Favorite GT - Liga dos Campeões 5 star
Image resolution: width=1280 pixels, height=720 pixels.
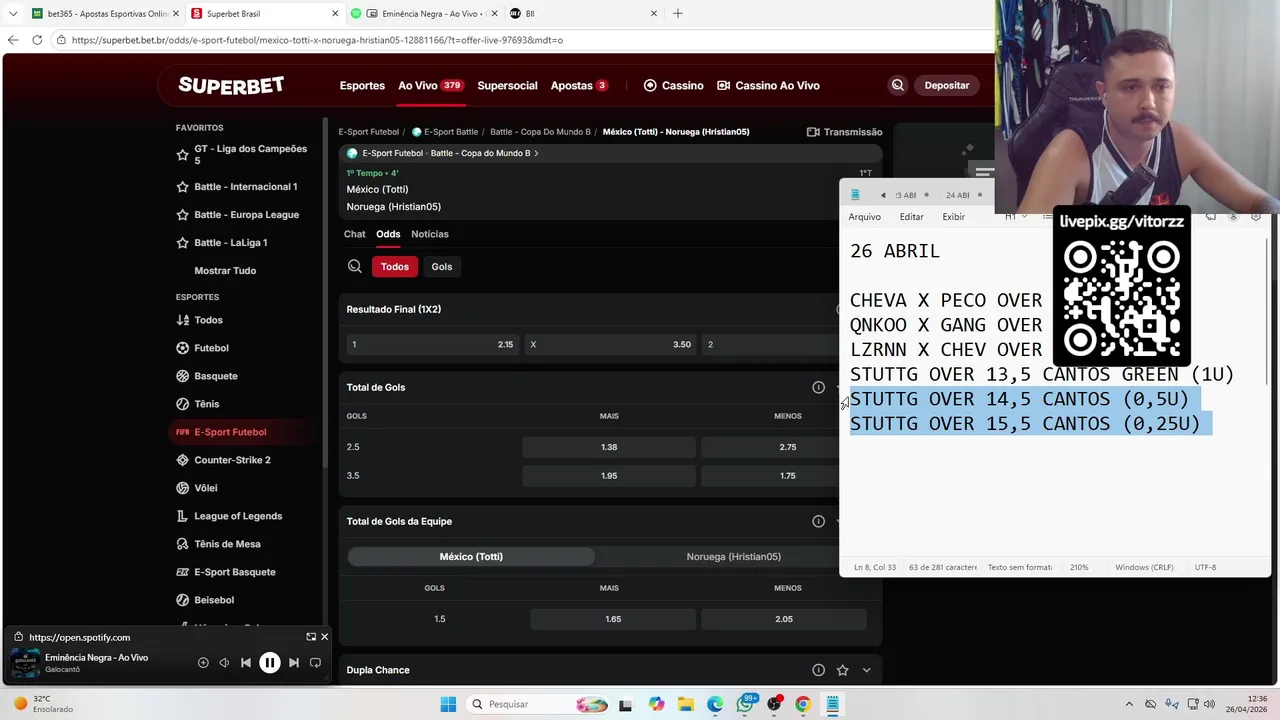tap(182, 155)
